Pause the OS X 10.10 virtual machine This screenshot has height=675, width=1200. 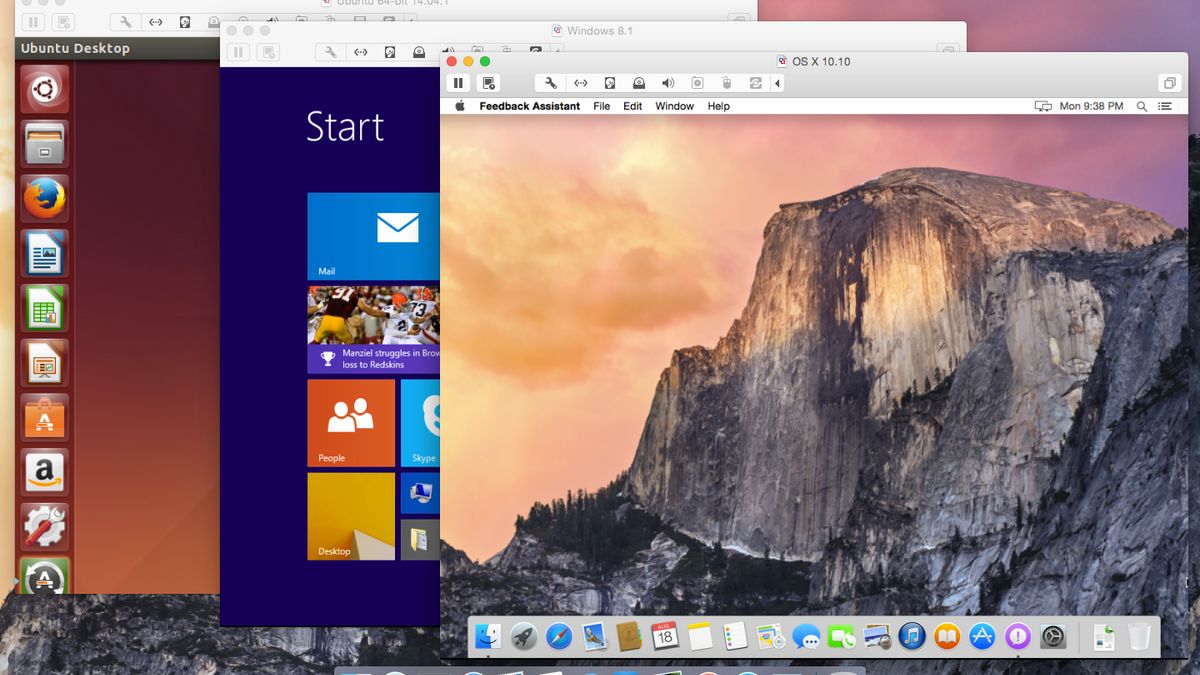tap(459, 83)
